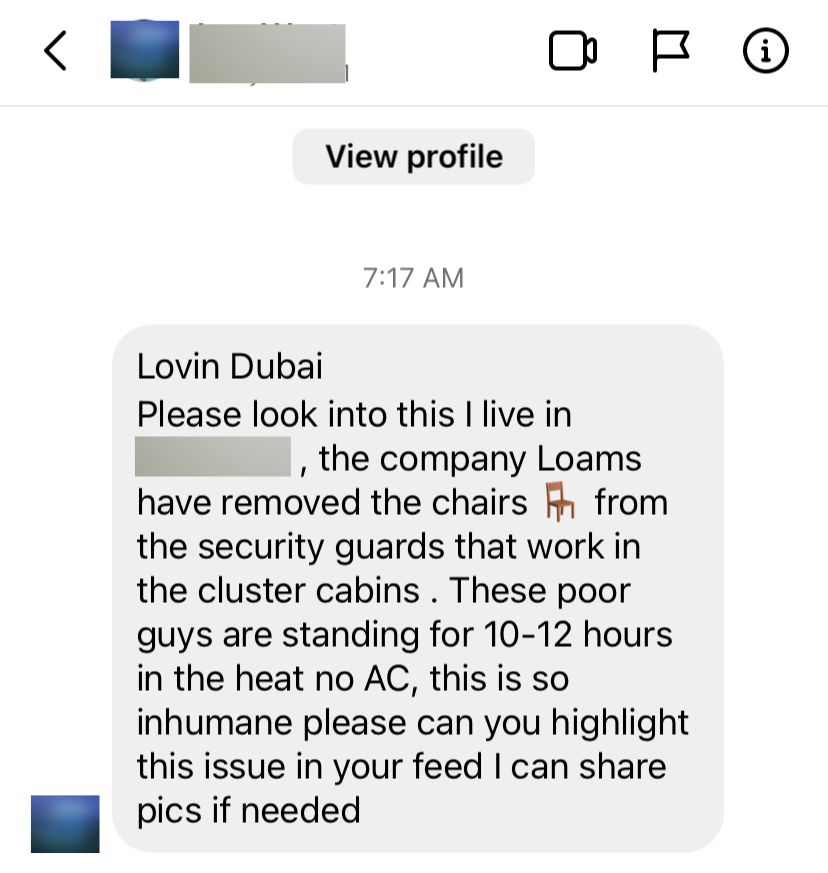Tap the "inhumane please can you highlight" line

[413, 722]
